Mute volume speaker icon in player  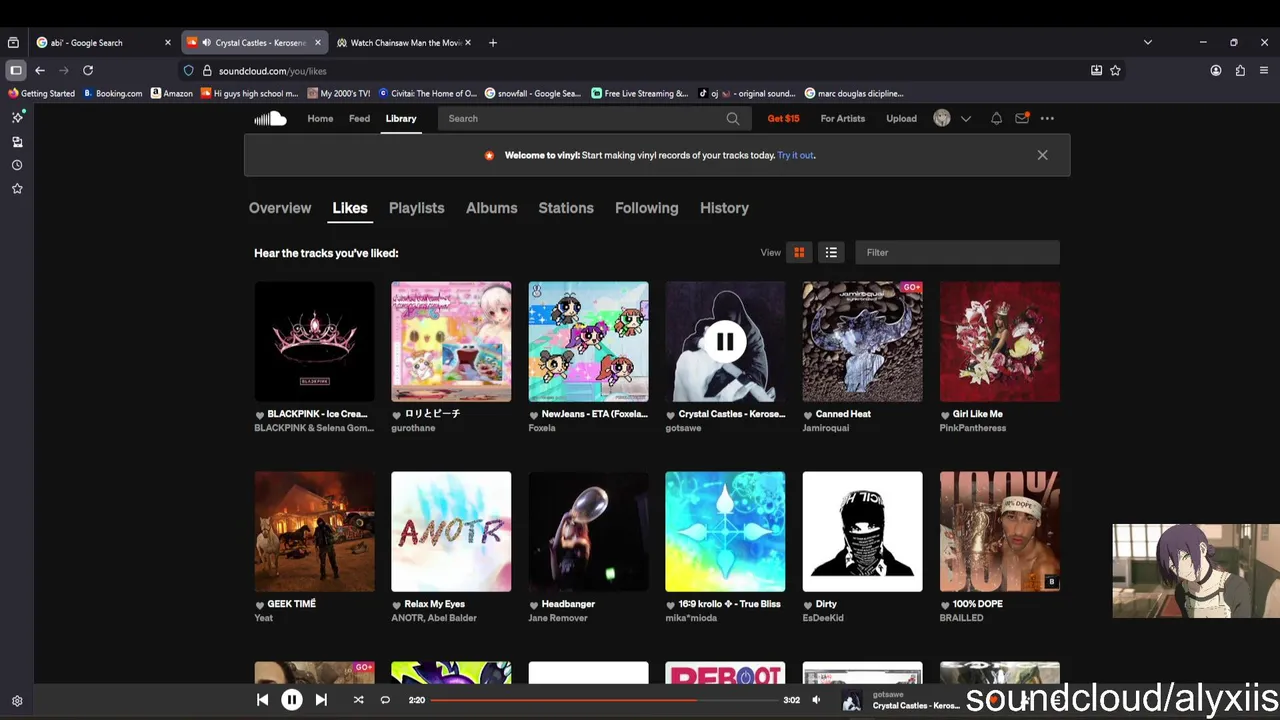[x=816, y=700]
